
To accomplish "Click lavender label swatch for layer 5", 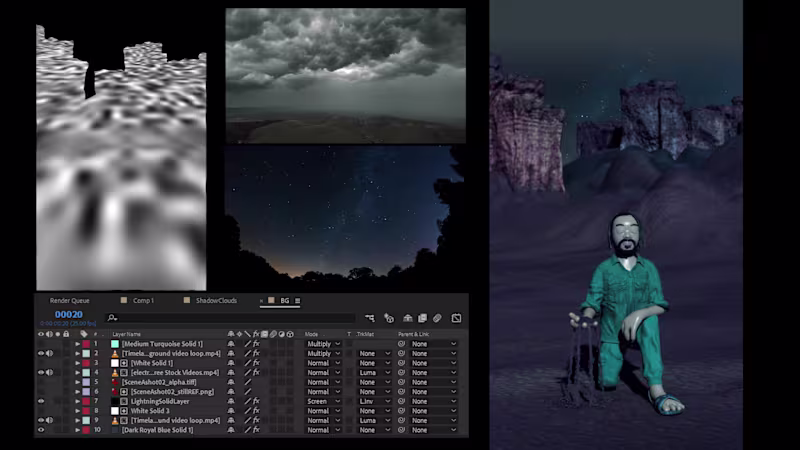I will coord(86,382).
